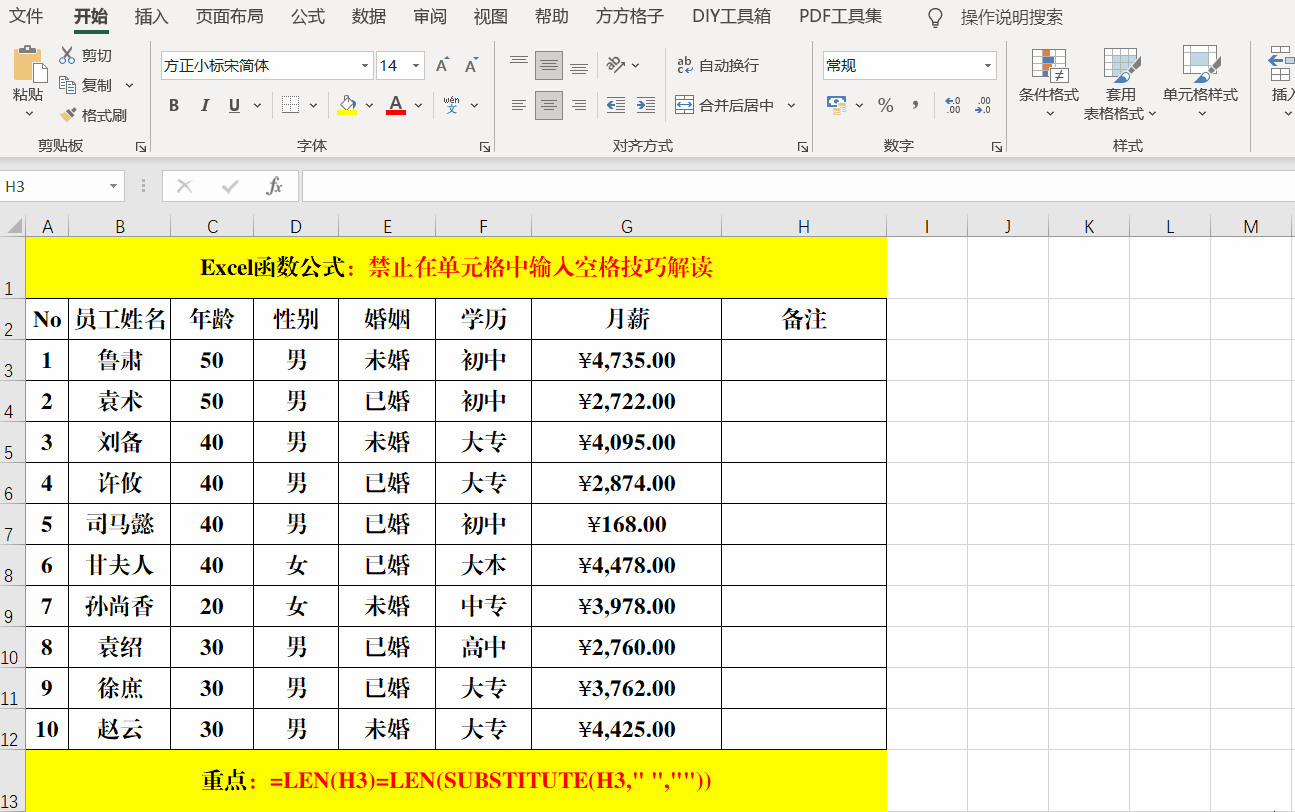Click decrease decimal places icon
The height and width of the screenshot is (812, 1295).
[983, 105]
